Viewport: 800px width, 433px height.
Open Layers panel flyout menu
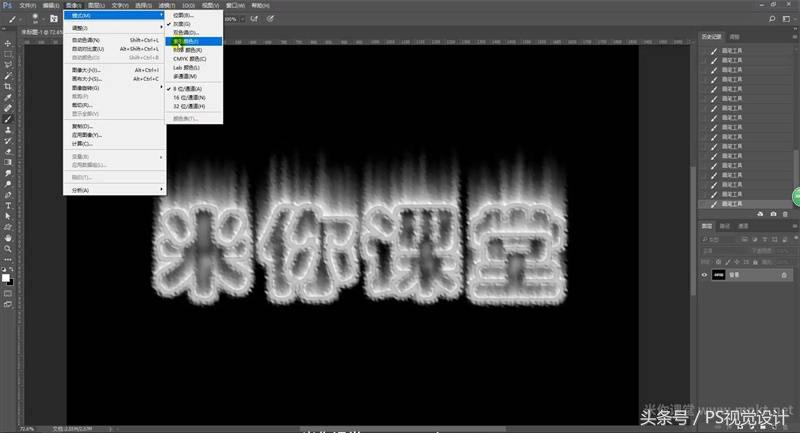click(x=794, y=226)
